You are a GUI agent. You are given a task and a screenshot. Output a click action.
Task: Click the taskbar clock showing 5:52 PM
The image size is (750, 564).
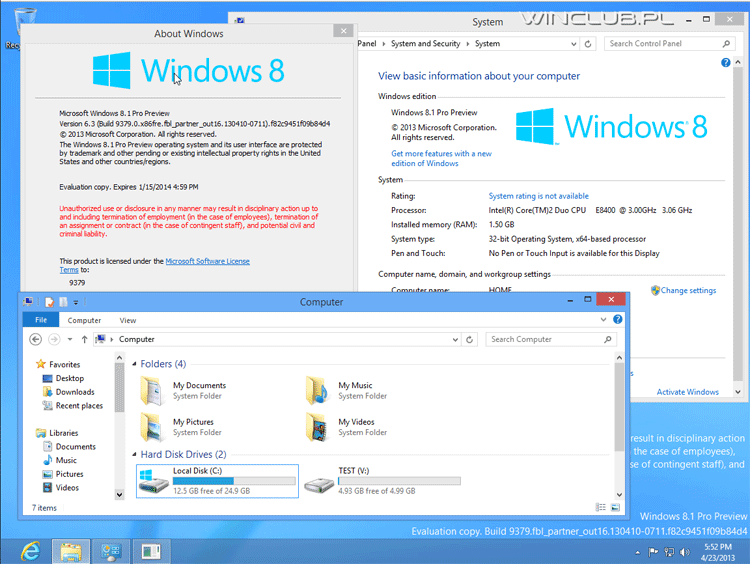[x=718, y=552]
